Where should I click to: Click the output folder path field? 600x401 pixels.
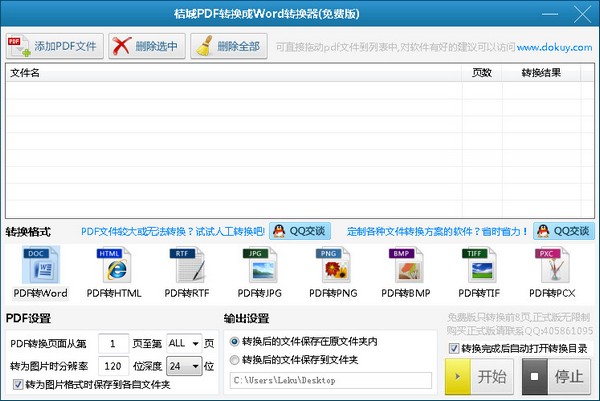pyautogui.click(x=331, y=380)
